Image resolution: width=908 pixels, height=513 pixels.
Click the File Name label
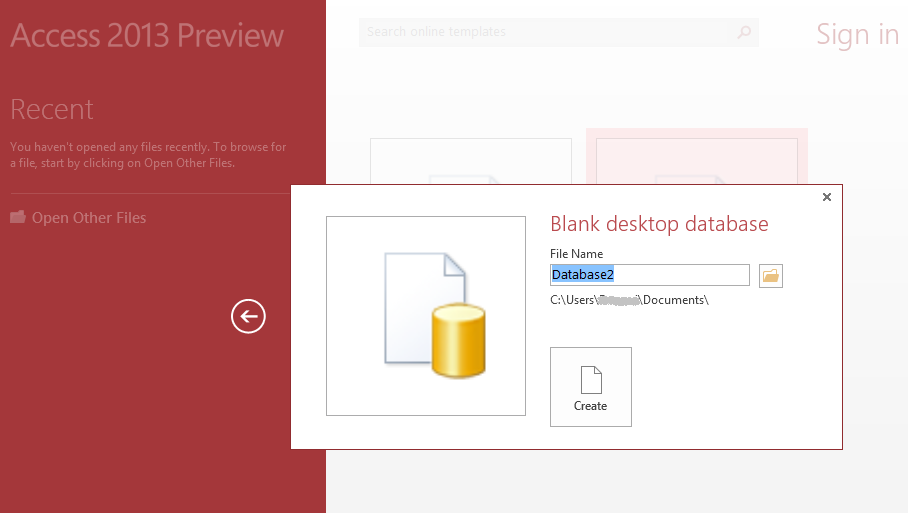coord(576,254)
